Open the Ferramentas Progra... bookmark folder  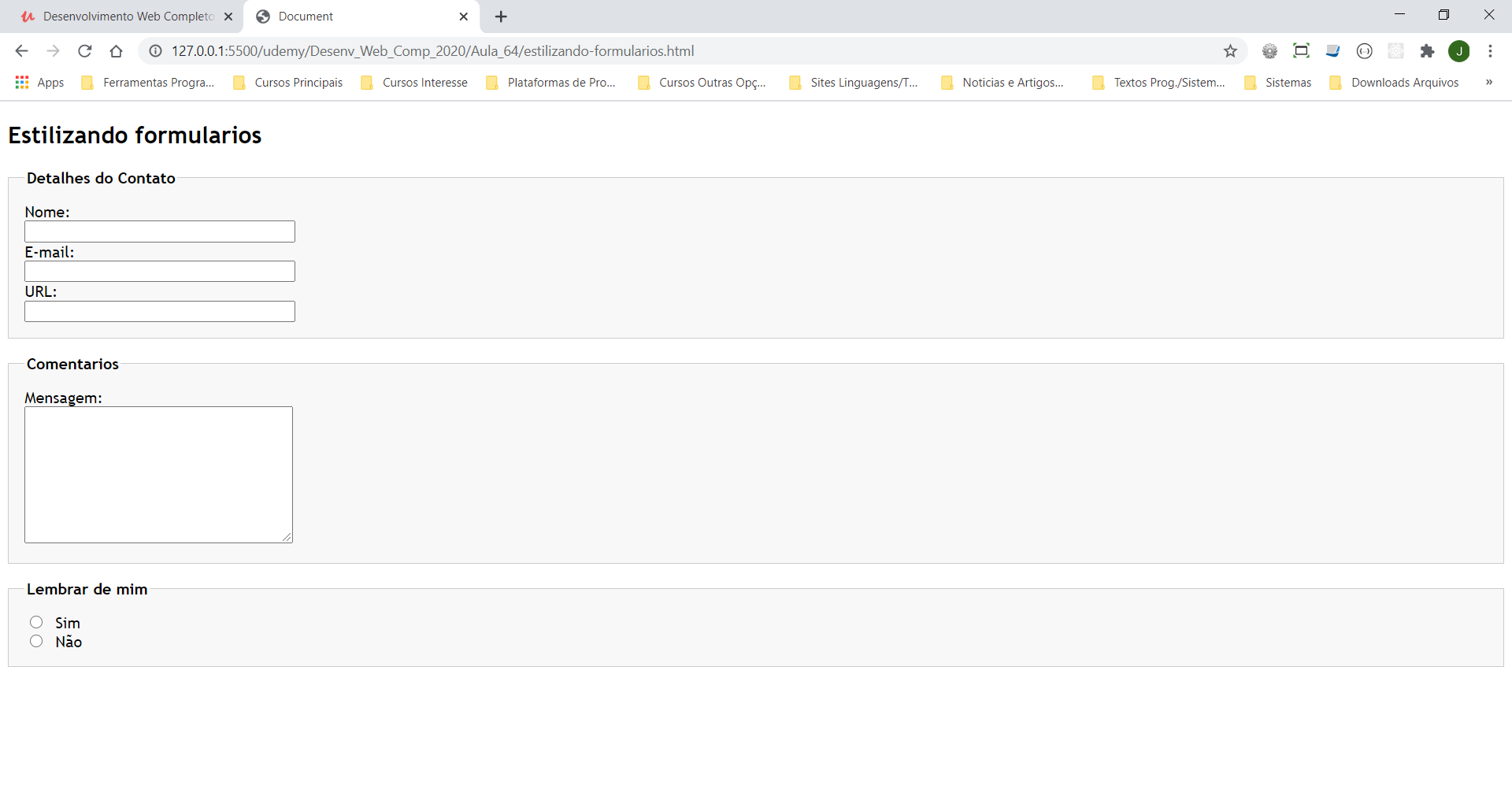tap(148, 83)
